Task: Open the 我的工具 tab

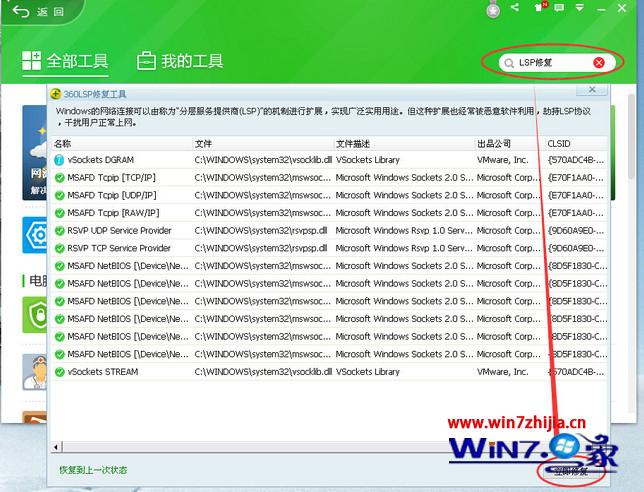Action: pyautogui.click(x=180, y=61)
